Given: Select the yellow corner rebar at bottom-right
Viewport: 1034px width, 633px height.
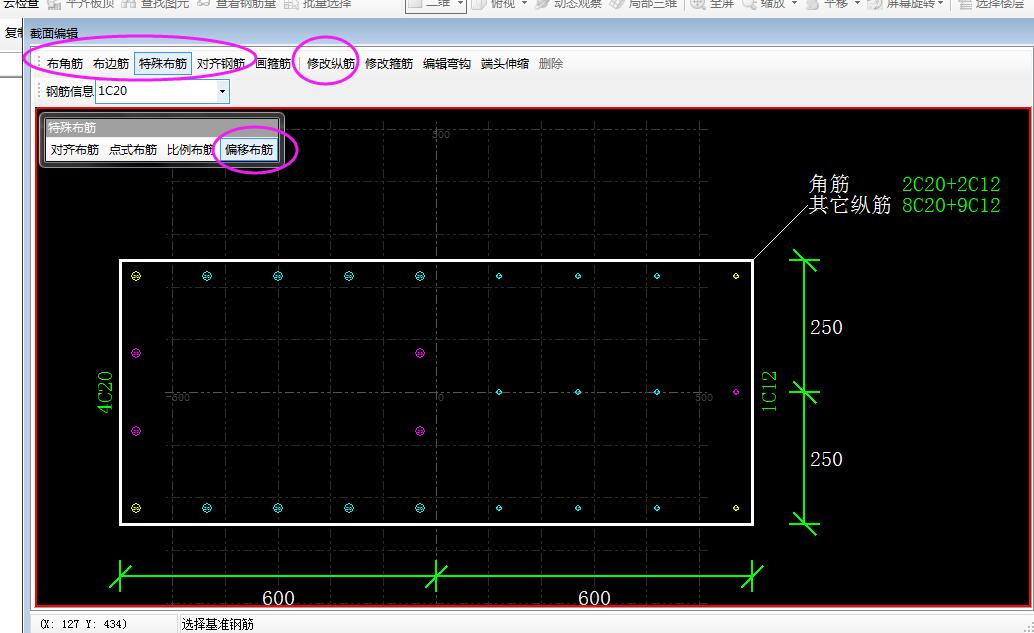Looking at the screenshot, I should pyautogui.click(x=736, y=508).
